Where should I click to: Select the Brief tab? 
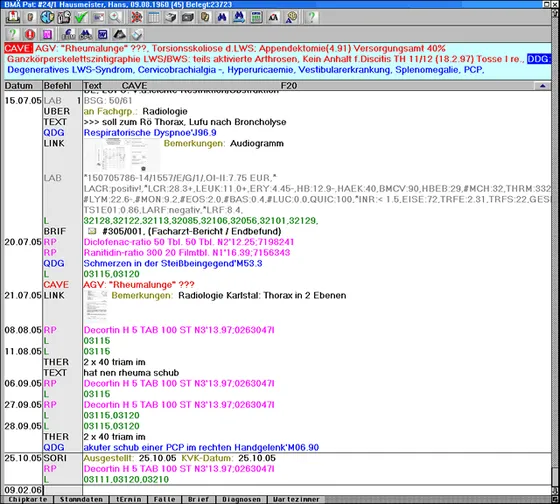(x=198, y=499)
